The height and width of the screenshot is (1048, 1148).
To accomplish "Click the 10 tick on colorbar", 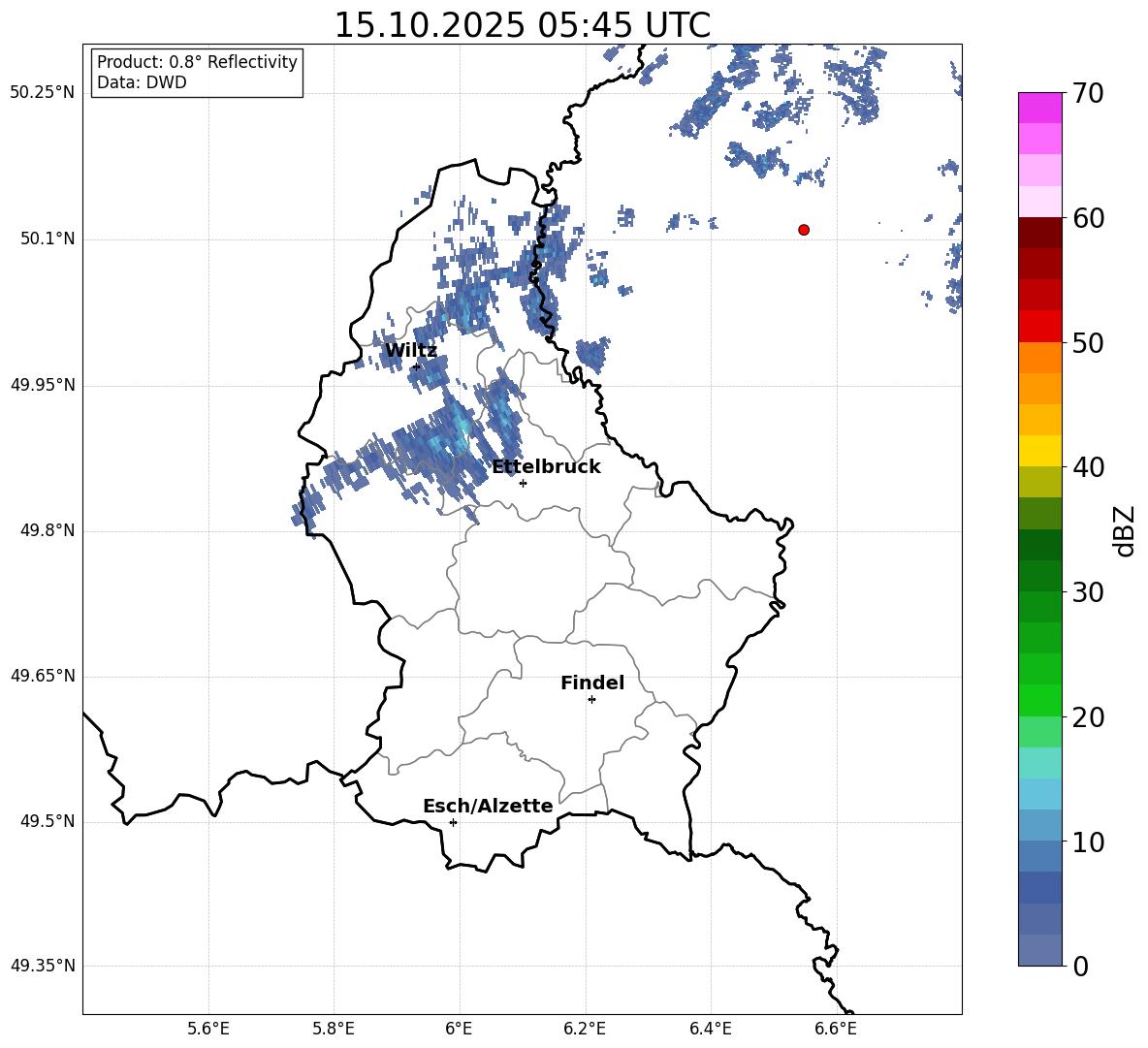I will click(1088, 842).
